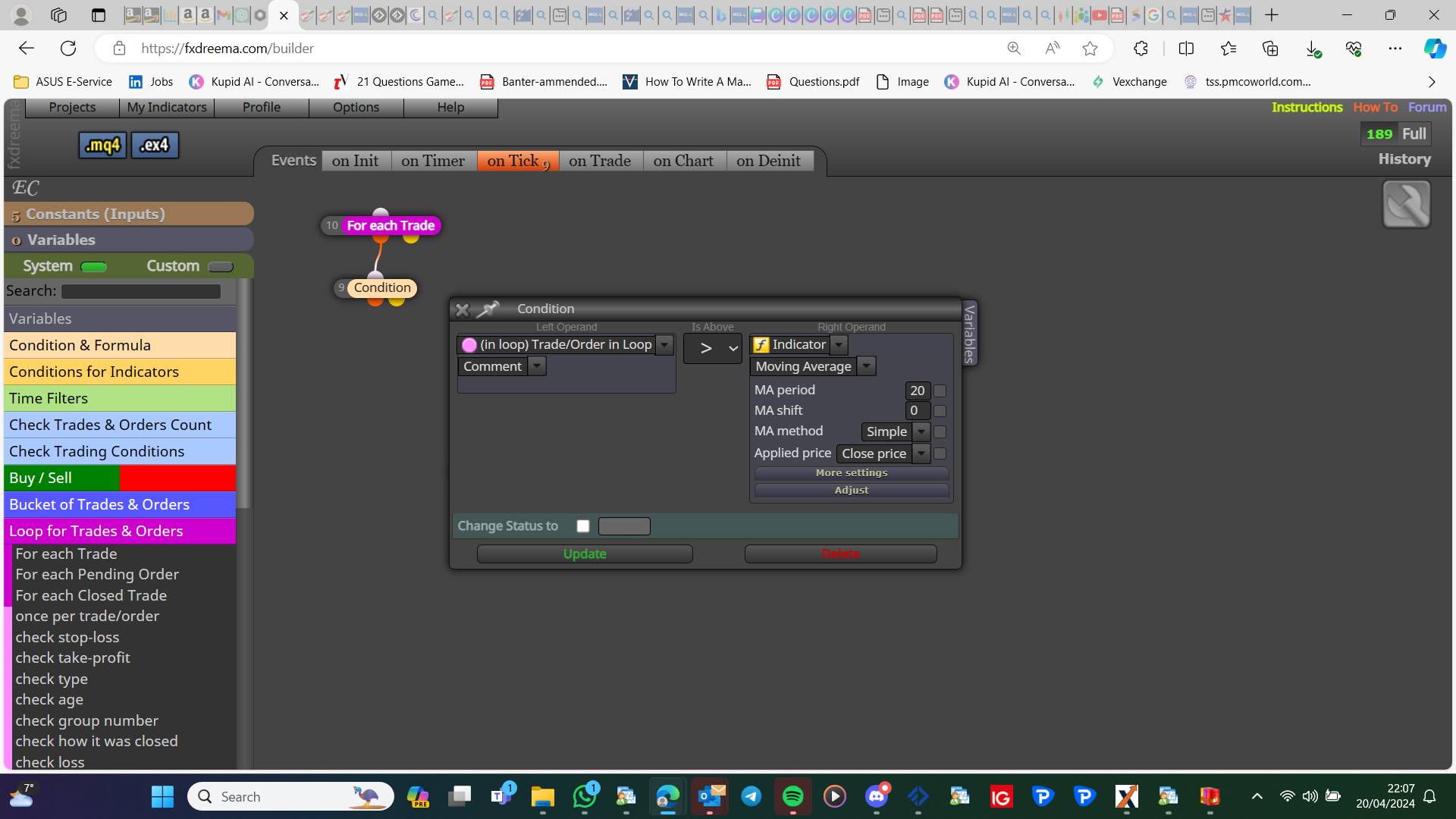Screen dimensions: 1456x819
Task: Open browser downloads icon
Action: click(x=1313, y=49)
